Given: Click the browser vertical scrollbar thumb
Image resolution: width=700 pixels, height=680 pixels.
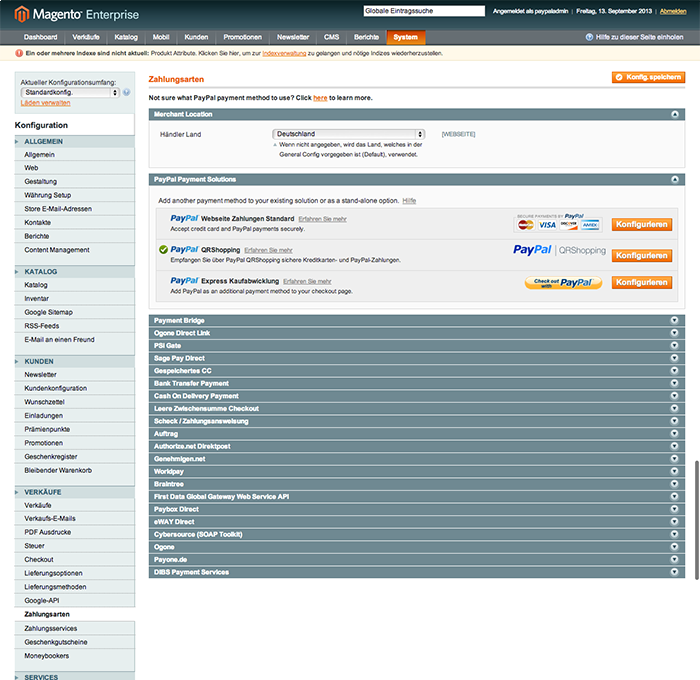Looking at the screenshot, I should tap(696, 518).
